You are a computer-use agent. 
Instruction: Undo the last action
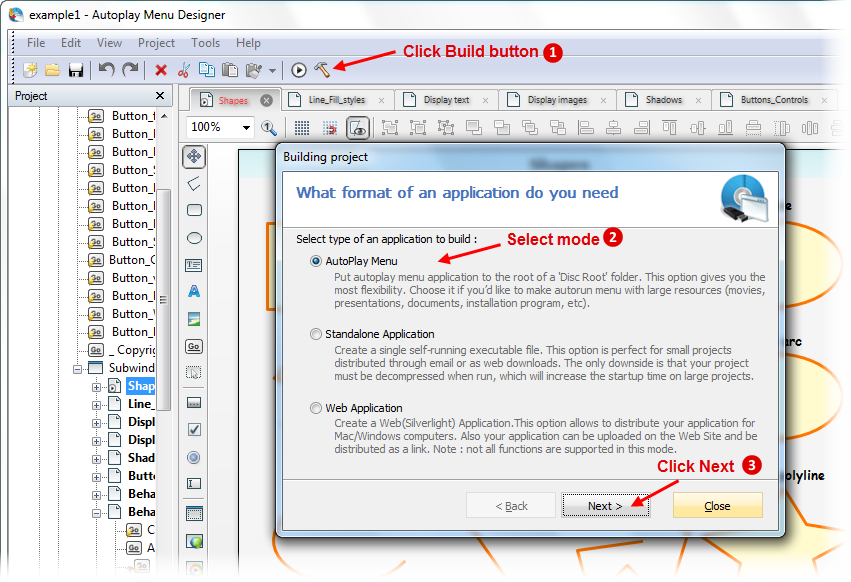pos(106,69)
